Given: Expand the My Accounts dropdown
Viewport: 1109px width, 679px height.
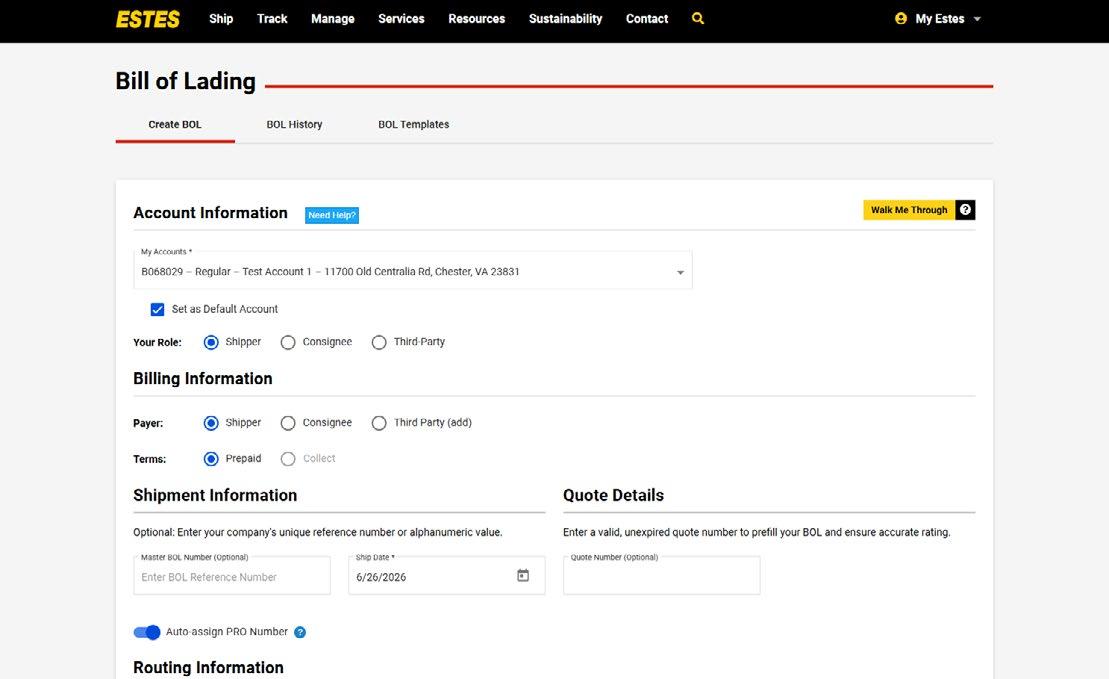Looking at the screenshot, I should point(680,272).
